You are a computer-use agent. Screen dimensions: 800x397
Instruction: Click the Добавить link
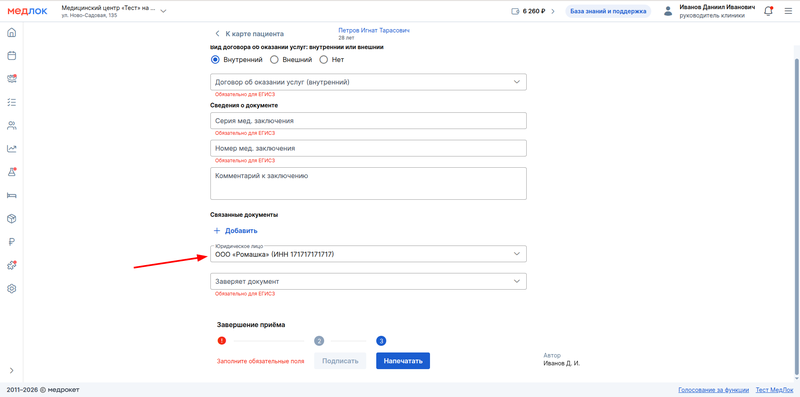tap(241, 231)
